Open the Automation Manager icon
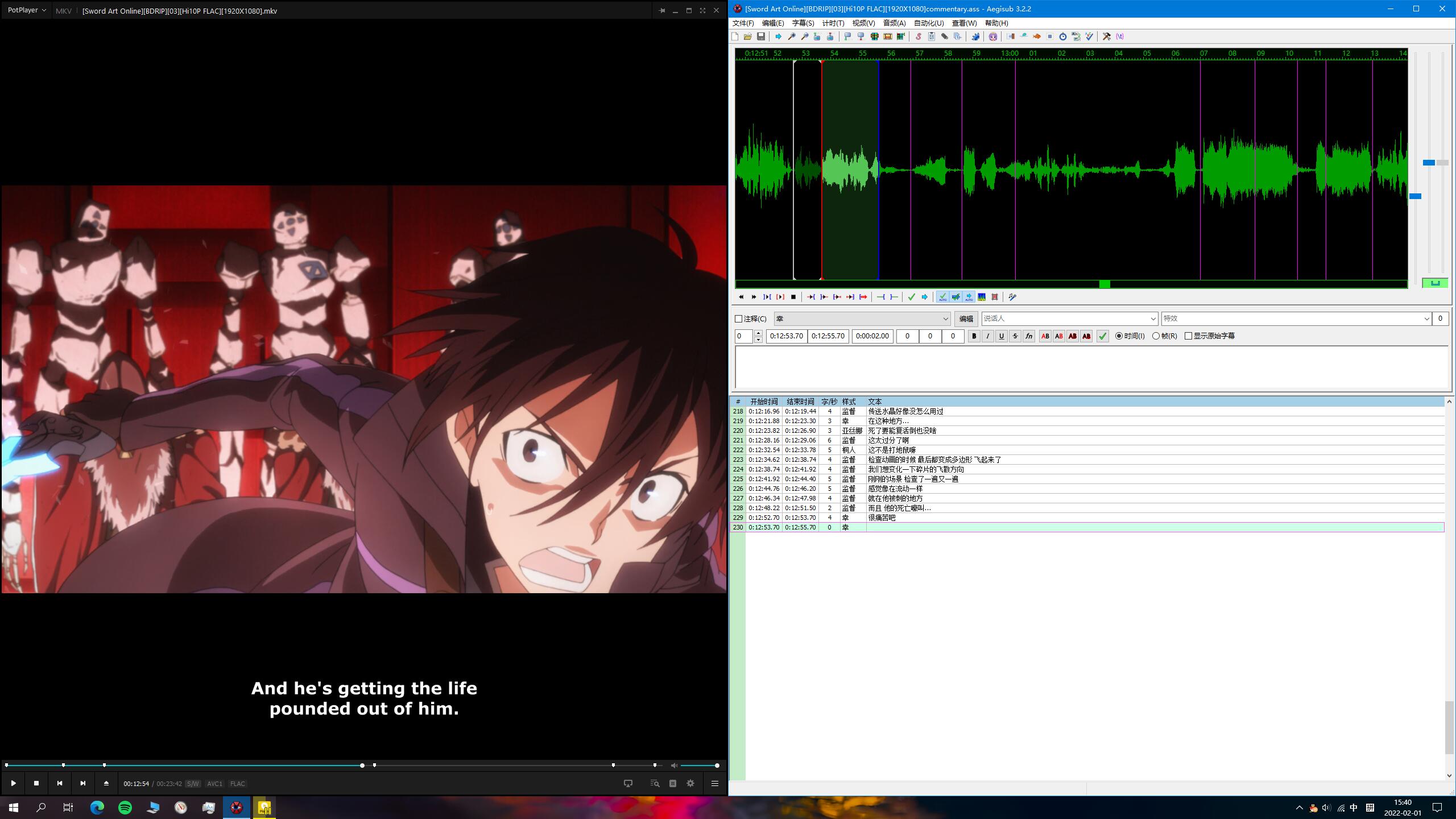This screenshot has width=1456, height=819. 975,36
